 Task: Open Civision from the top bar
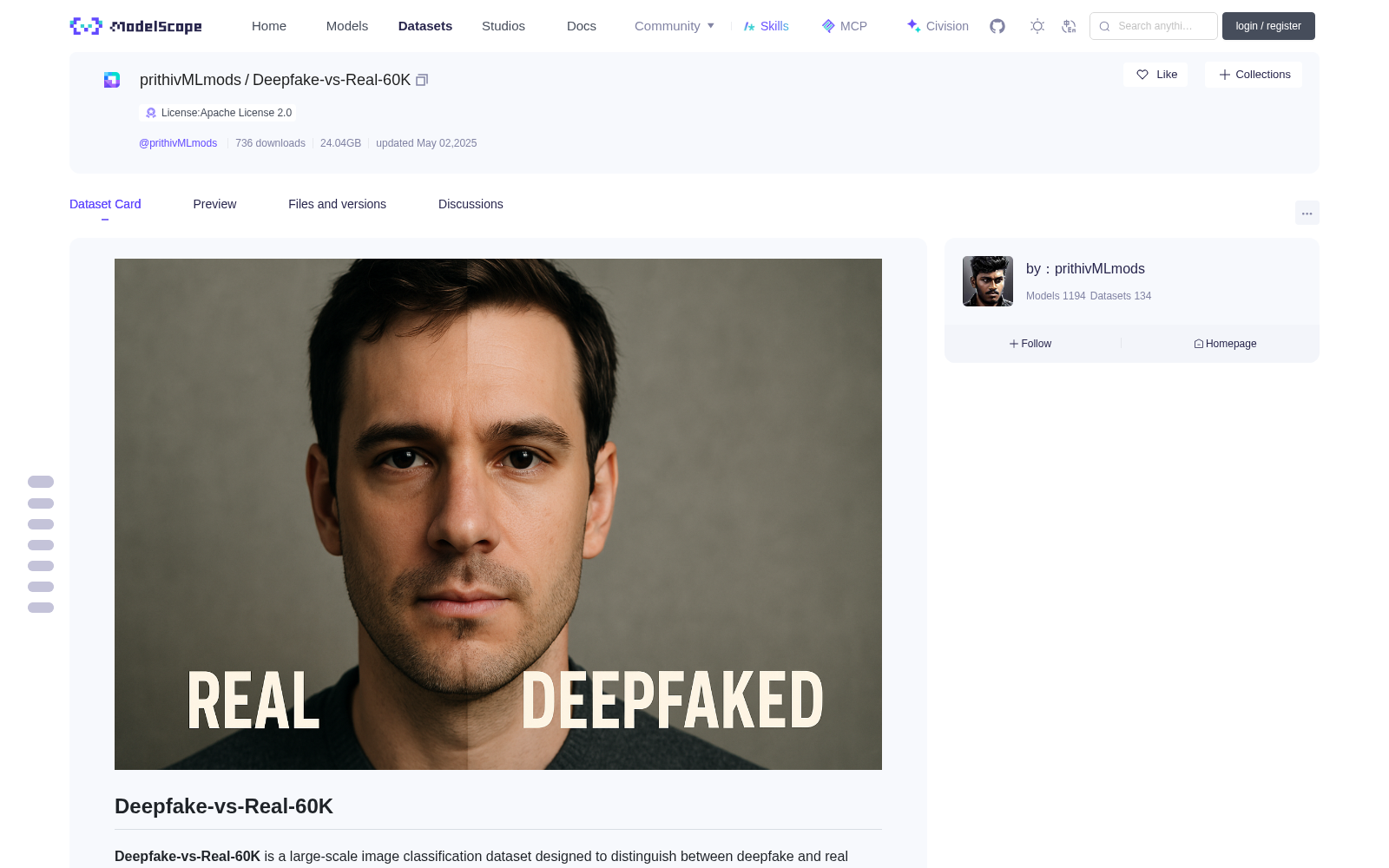938,26
